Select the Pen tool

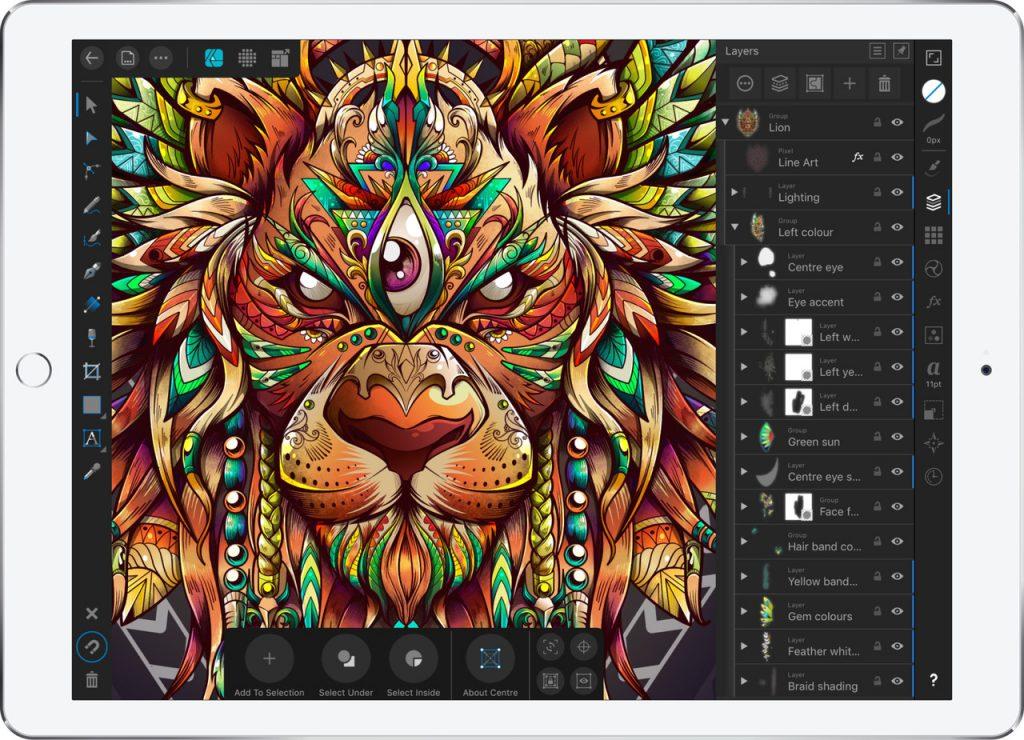[92, 272]
